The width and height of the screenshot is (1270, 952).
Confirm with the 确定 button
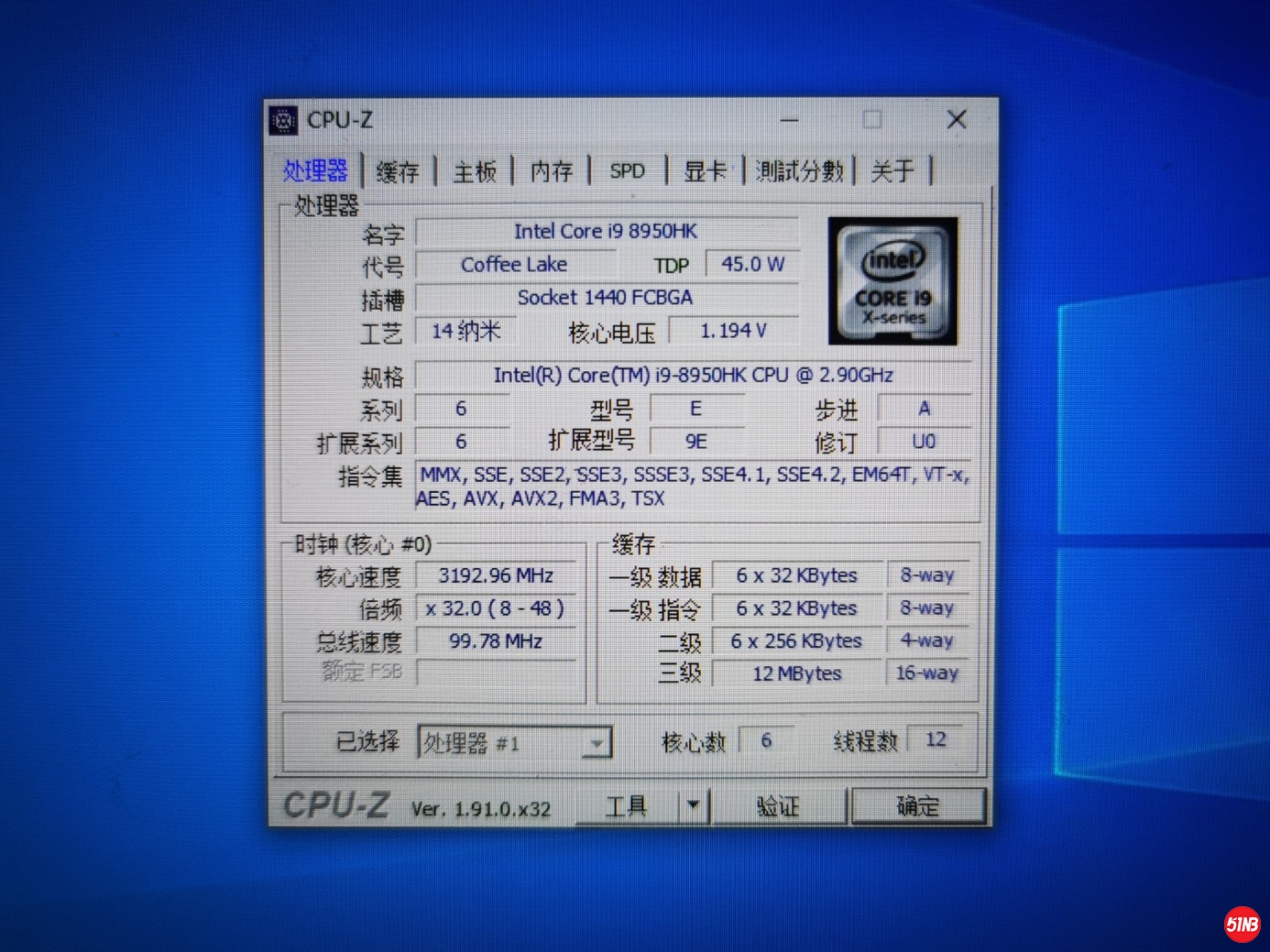918,806
